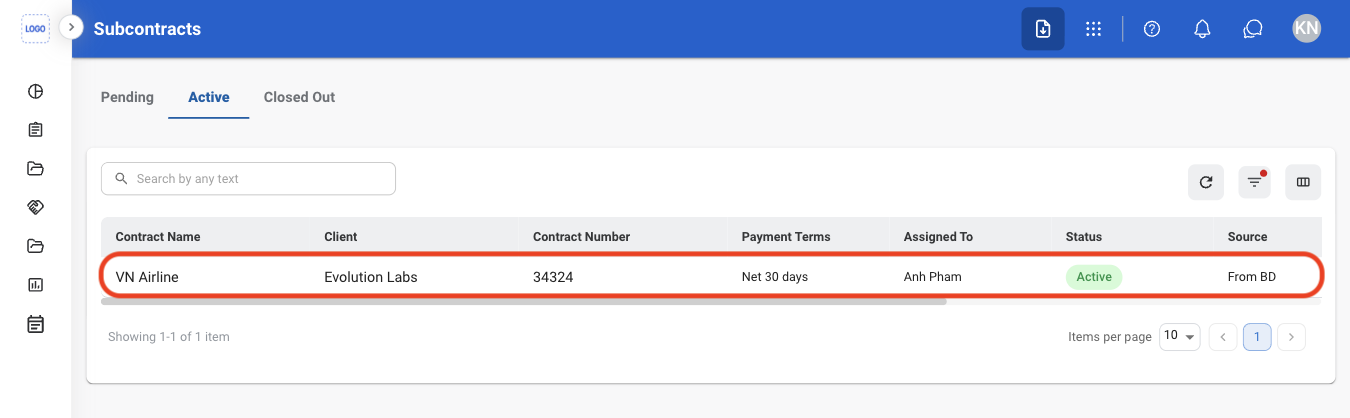Focus the Search by any text field
1350x418 pixels.
point(248,179)
